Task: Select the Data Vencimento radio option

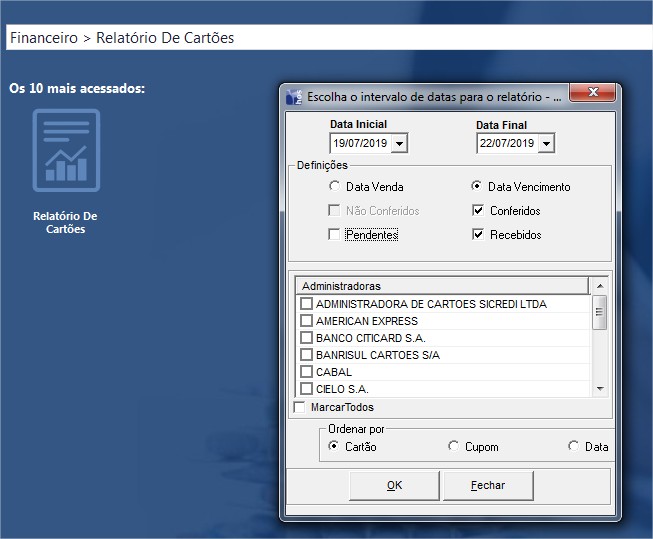Action: pos(477,186)
